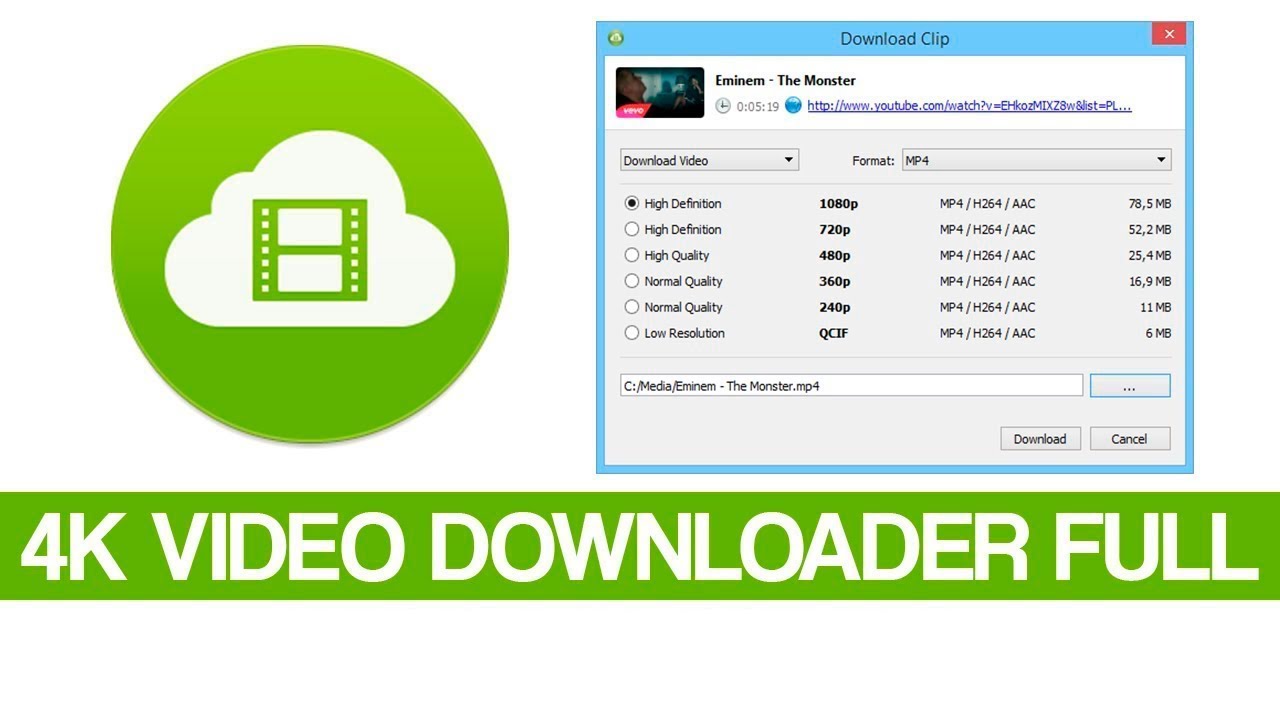Click the Format: label
Viewport: 1280px width, 720px height.
pyautogui.click(x=873, y=160)
